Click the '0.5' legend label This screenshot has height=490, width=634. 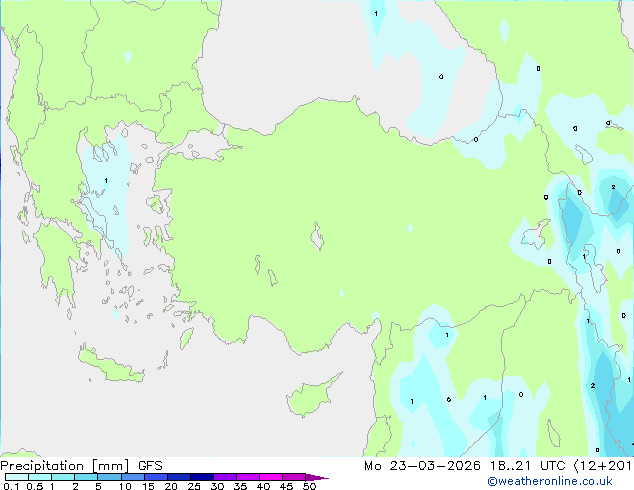tap(35, 486)
